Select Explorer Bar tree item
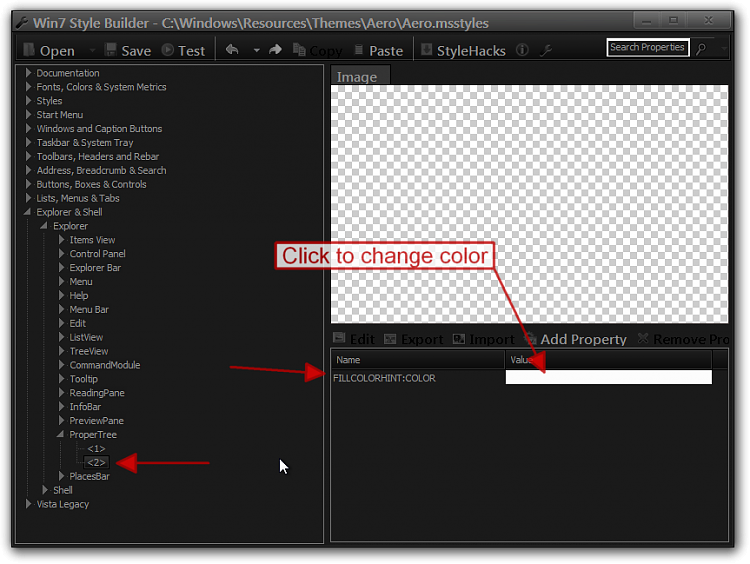The width and height of the screenshot is (750, 564). (95, 267)
